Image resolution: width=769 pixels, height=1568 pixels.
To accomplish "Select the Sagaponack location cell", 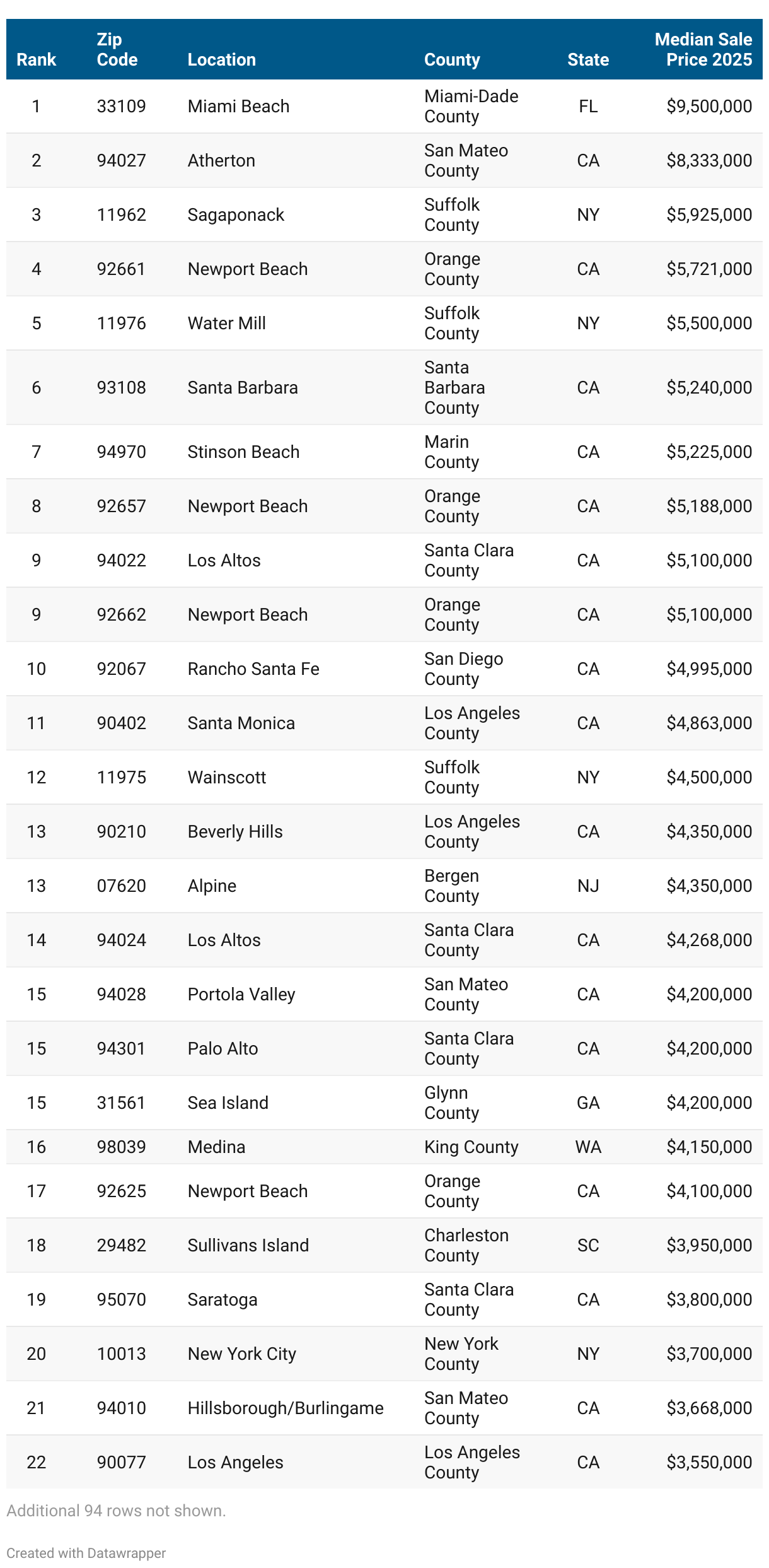I will click(x=236, y=214).
